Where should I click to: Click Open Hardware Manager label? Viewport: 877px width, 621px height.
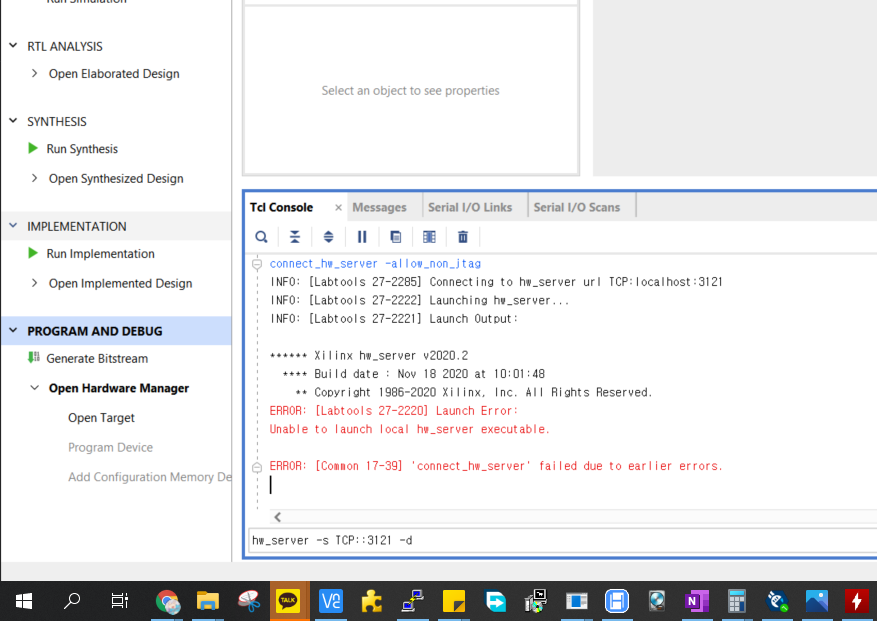pyautogui.click(x=119, y=388)
